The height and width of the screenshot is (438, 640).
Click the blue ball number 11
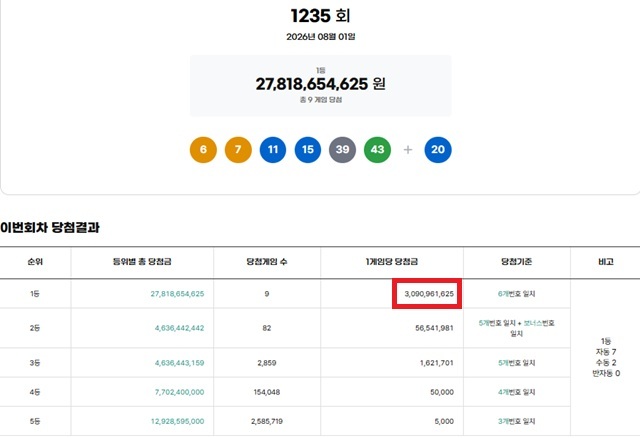pos(273,149)
